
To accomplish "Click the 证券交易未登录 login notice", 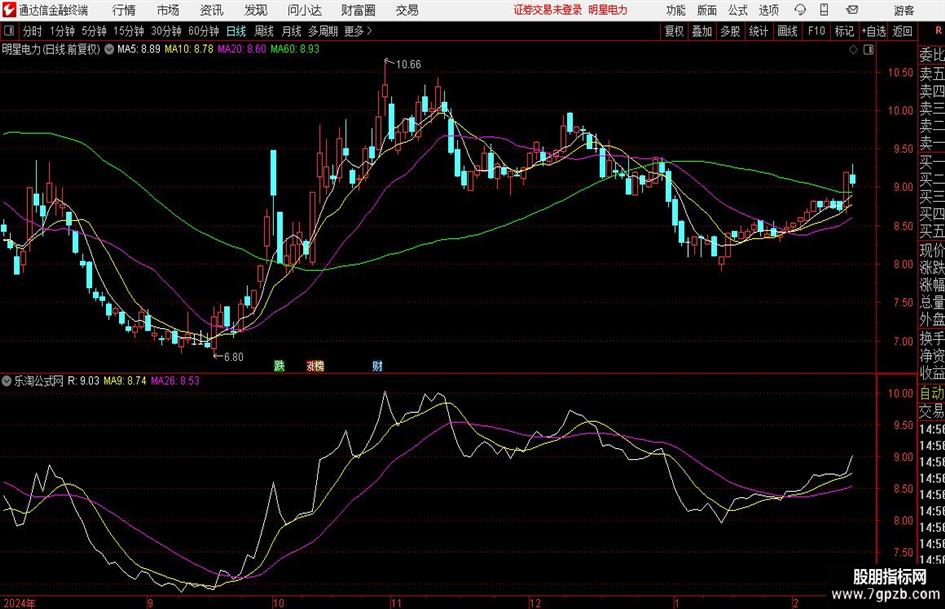I will pos(548,10).
